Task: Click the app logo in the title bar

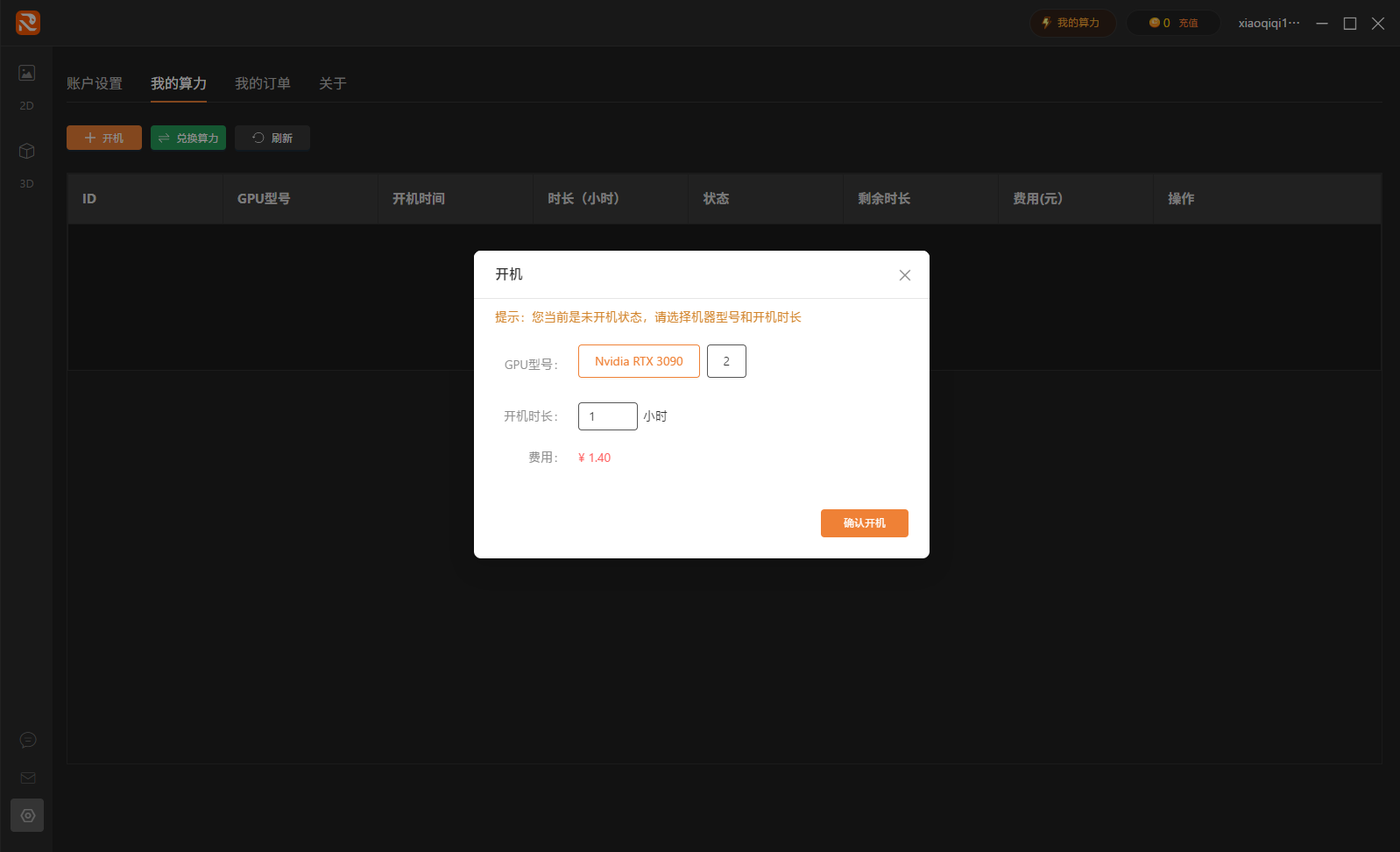Action: coord(28,23)
